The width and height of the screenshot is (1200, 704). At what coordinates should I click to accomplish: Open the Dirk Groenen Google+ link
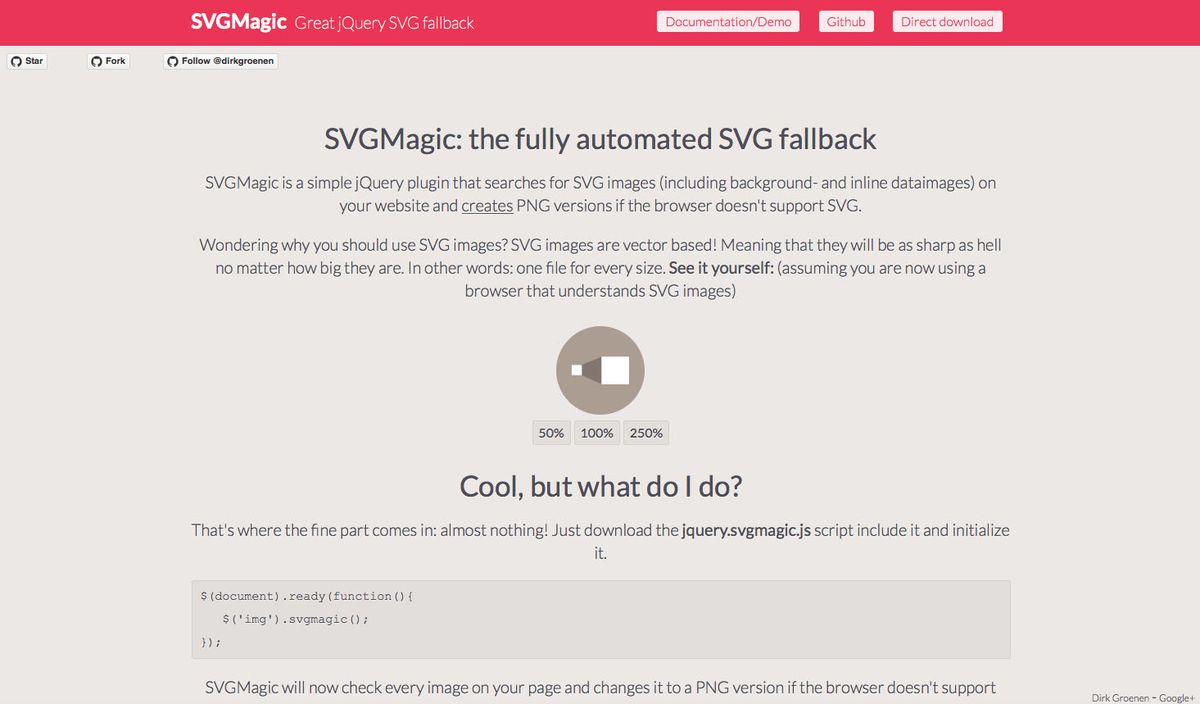click(1141, 697)
